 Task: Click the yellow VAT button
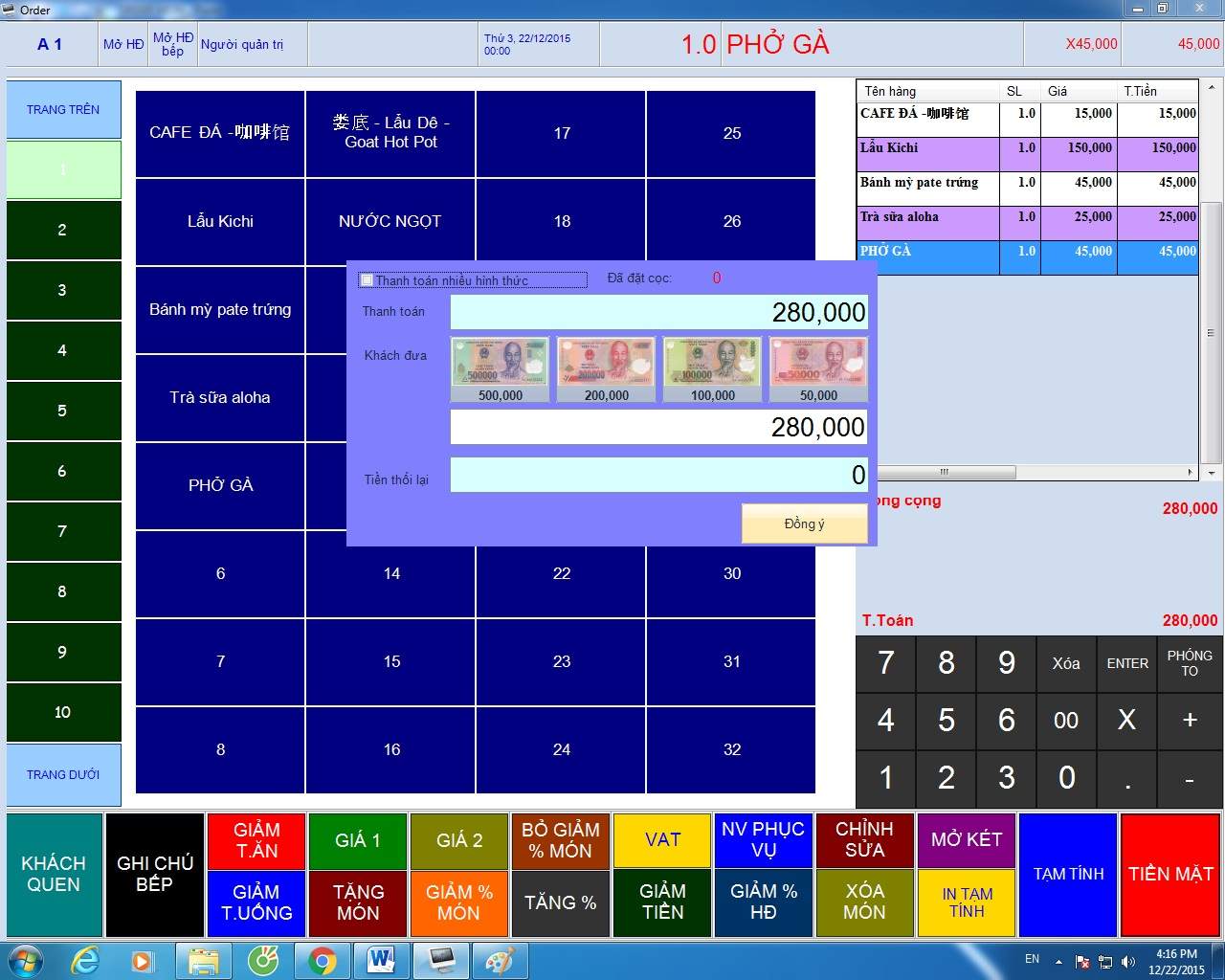point(662,840)
